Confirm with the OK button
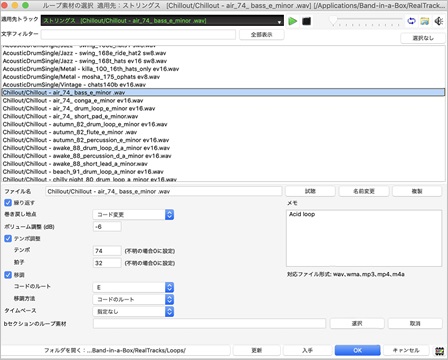Viewport: 448px width, 360px height. tap(357, 350)
